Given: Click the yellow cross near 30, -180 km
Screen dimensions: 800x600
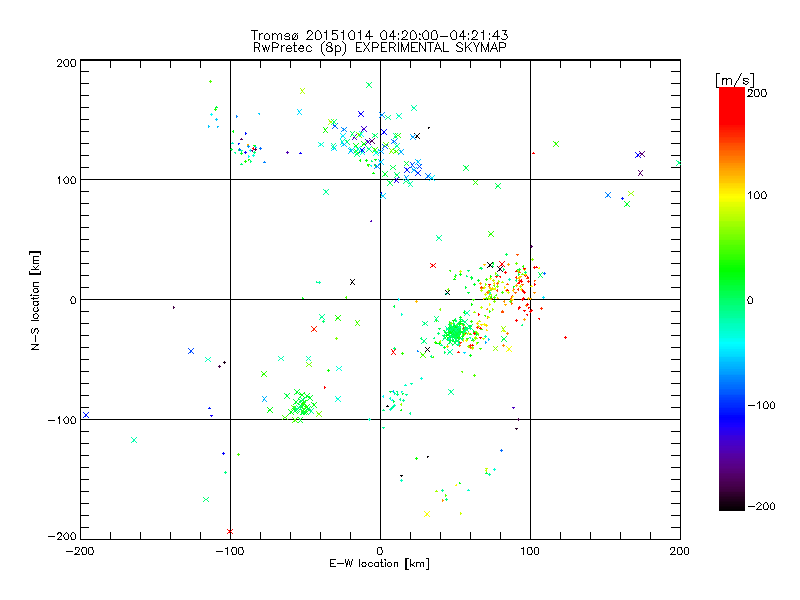Looking at the screenshot, I should [427, 514].
